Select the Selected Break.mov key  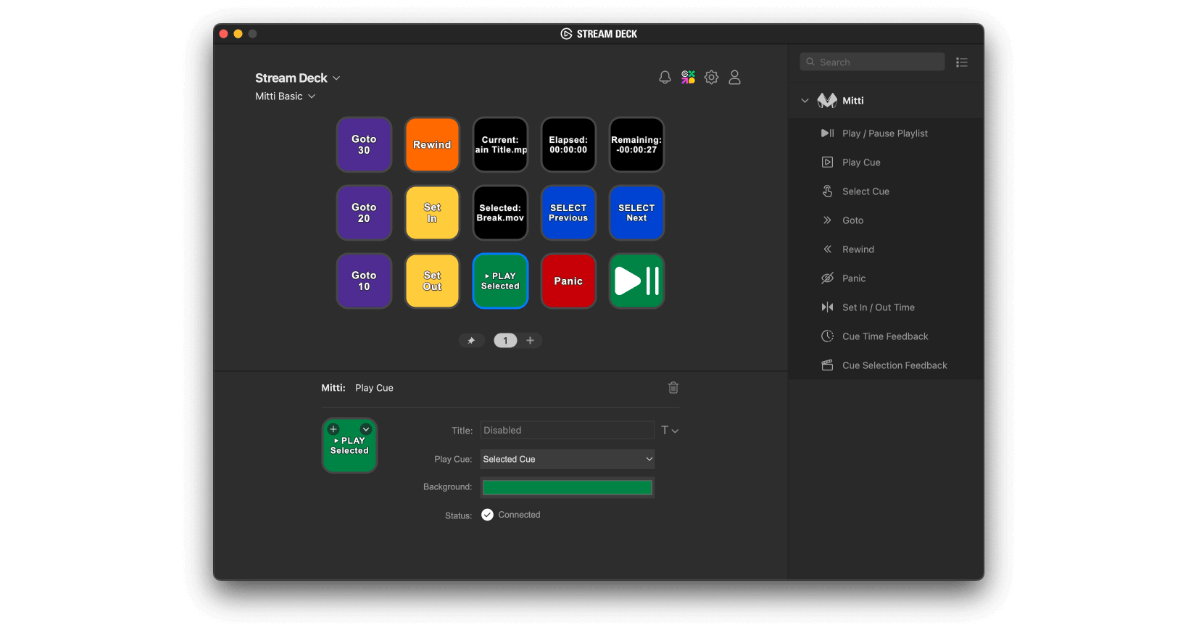pyautogui.click(x=500, y=213)
